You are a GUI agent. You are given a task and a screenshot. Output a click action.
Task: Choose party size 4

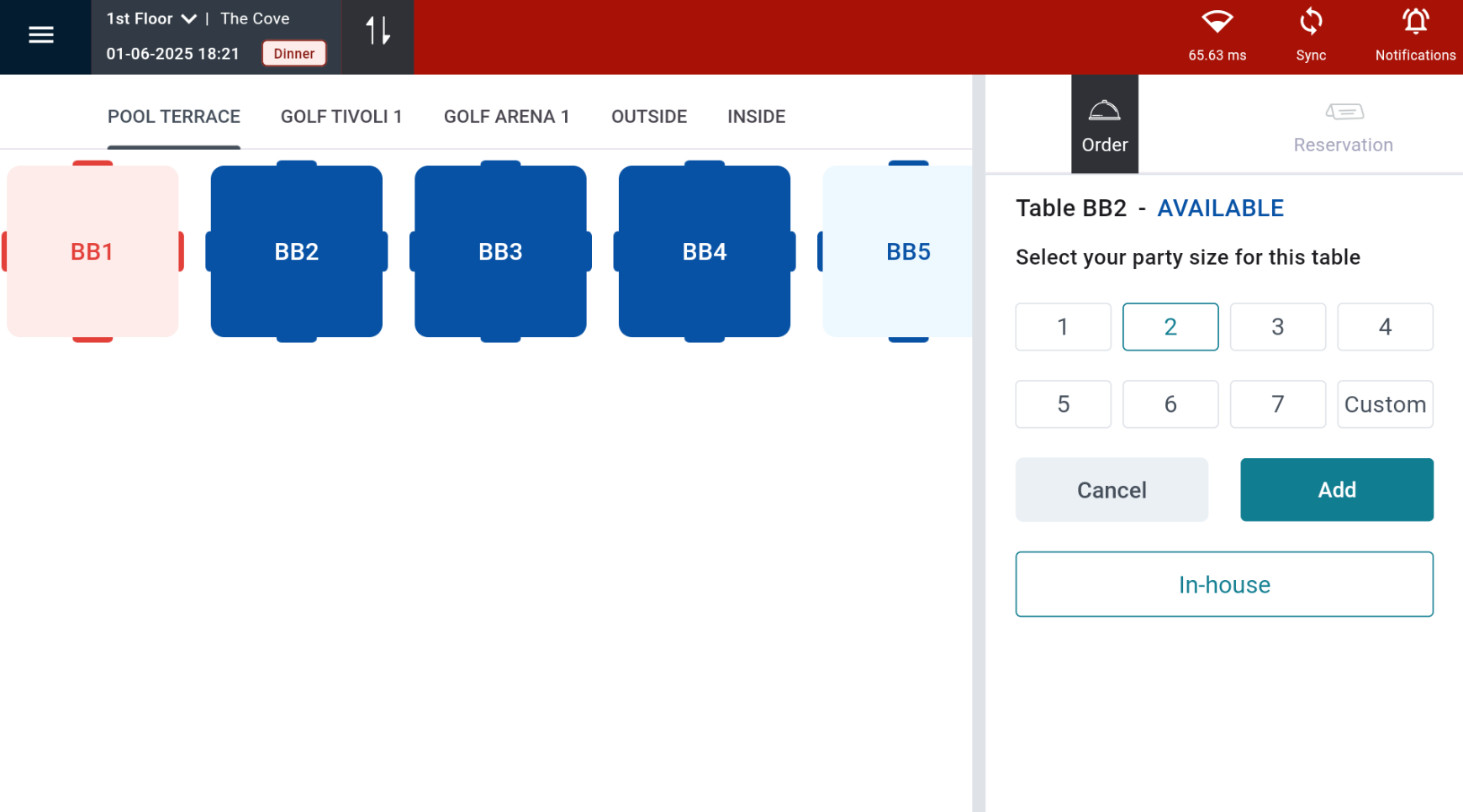1384,327
